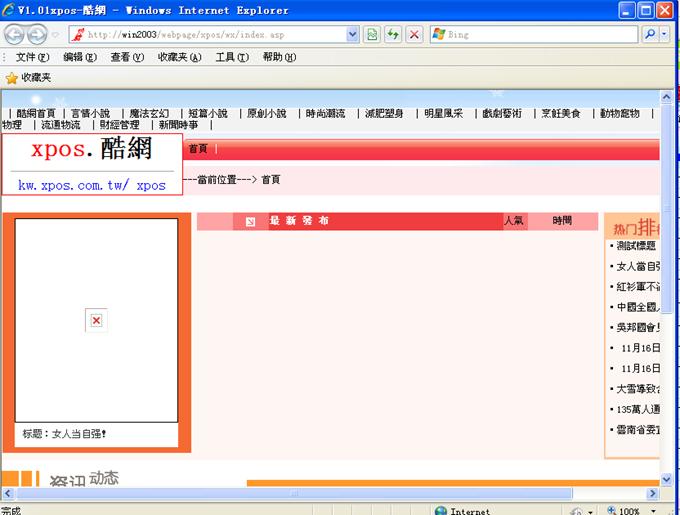Click the Bing search magnifier button

[649, 34]
